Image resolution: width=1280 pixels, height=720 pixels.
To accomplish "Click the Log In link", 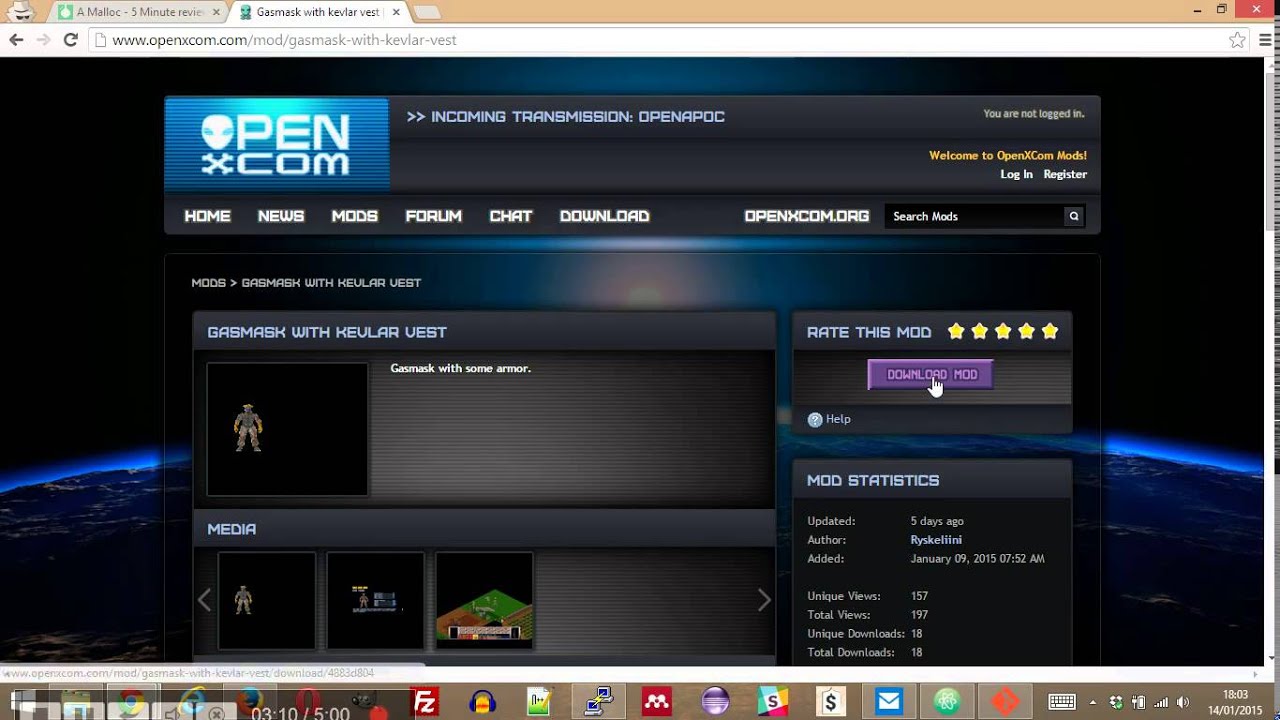I will (1016, 174).
